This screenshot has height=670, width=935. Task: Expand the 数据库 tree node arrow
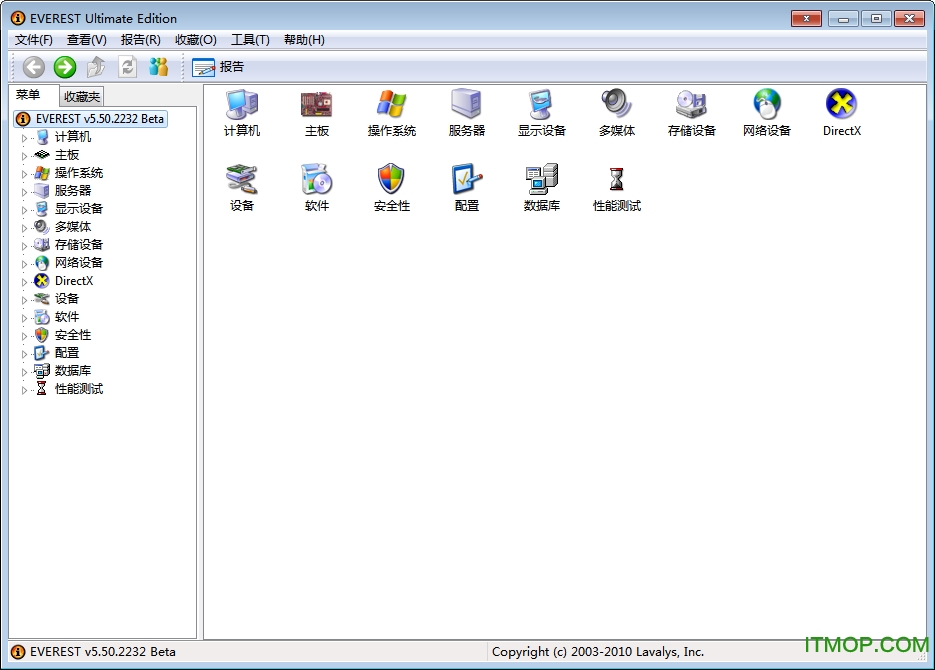pos(24,372)
